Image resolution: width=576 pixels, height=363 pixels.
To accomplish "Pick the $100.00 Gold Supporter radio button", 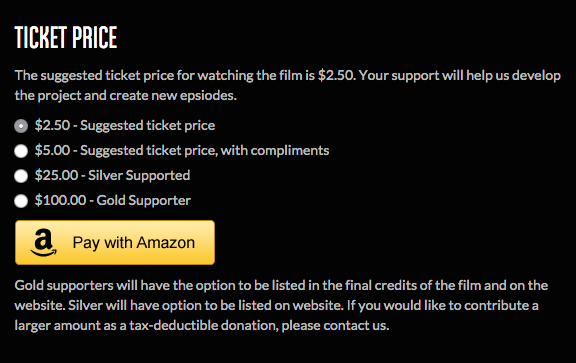I will pos(21,201).
